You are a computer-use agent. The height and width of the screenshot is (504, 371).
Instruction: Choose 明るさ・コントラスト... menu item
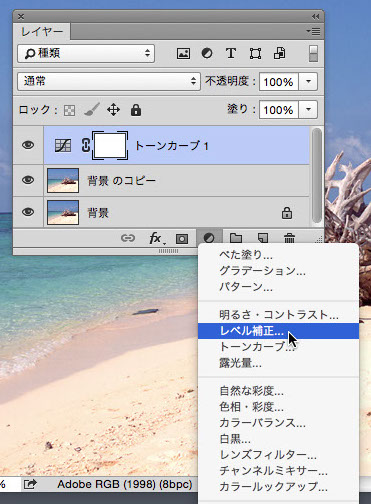278,315
